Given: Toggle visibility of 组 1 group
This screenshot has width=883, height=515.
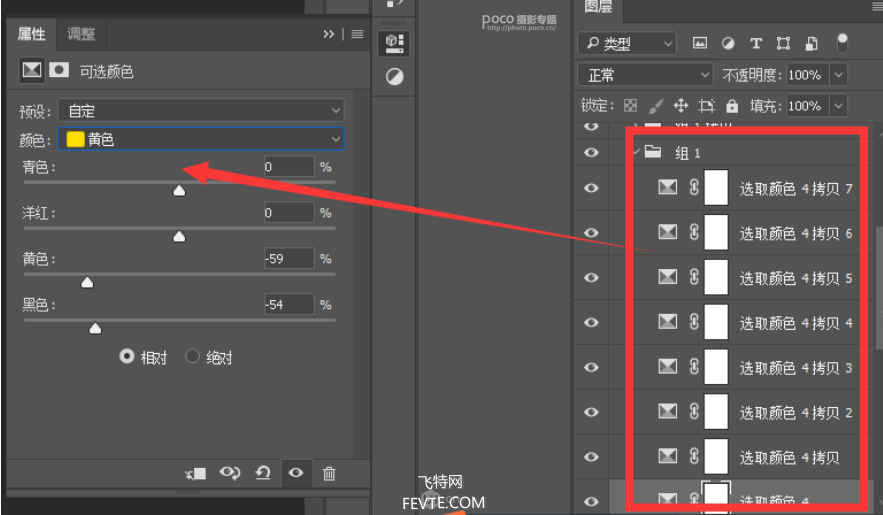Looking at the screenshot, I should 591,152.
